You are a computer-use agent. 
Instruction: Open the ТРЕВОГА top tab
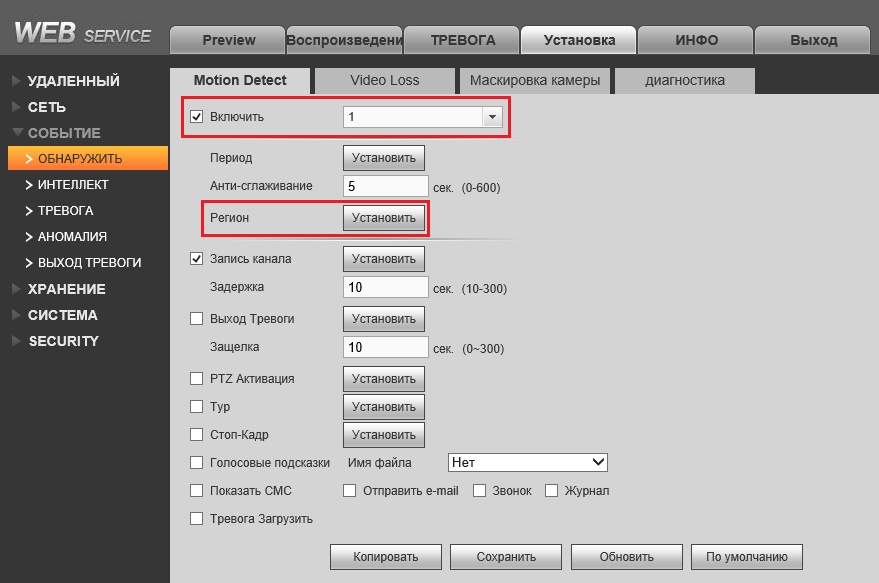462,40
